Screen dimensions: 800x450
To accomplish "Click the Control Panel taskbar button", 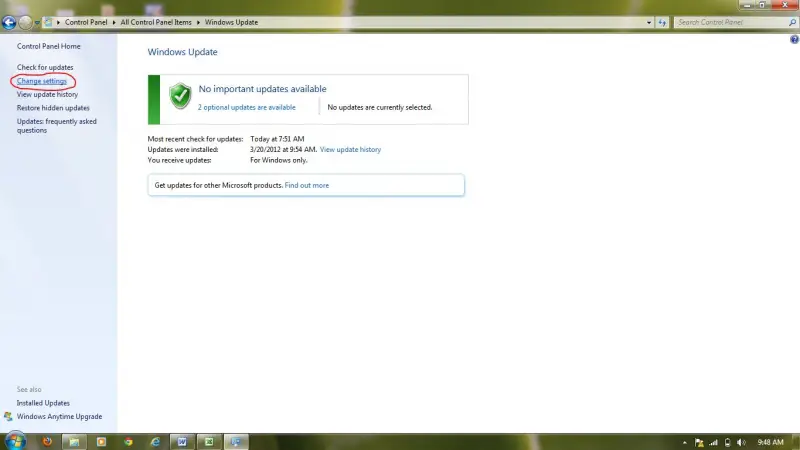I will click(x=236, y=442).
